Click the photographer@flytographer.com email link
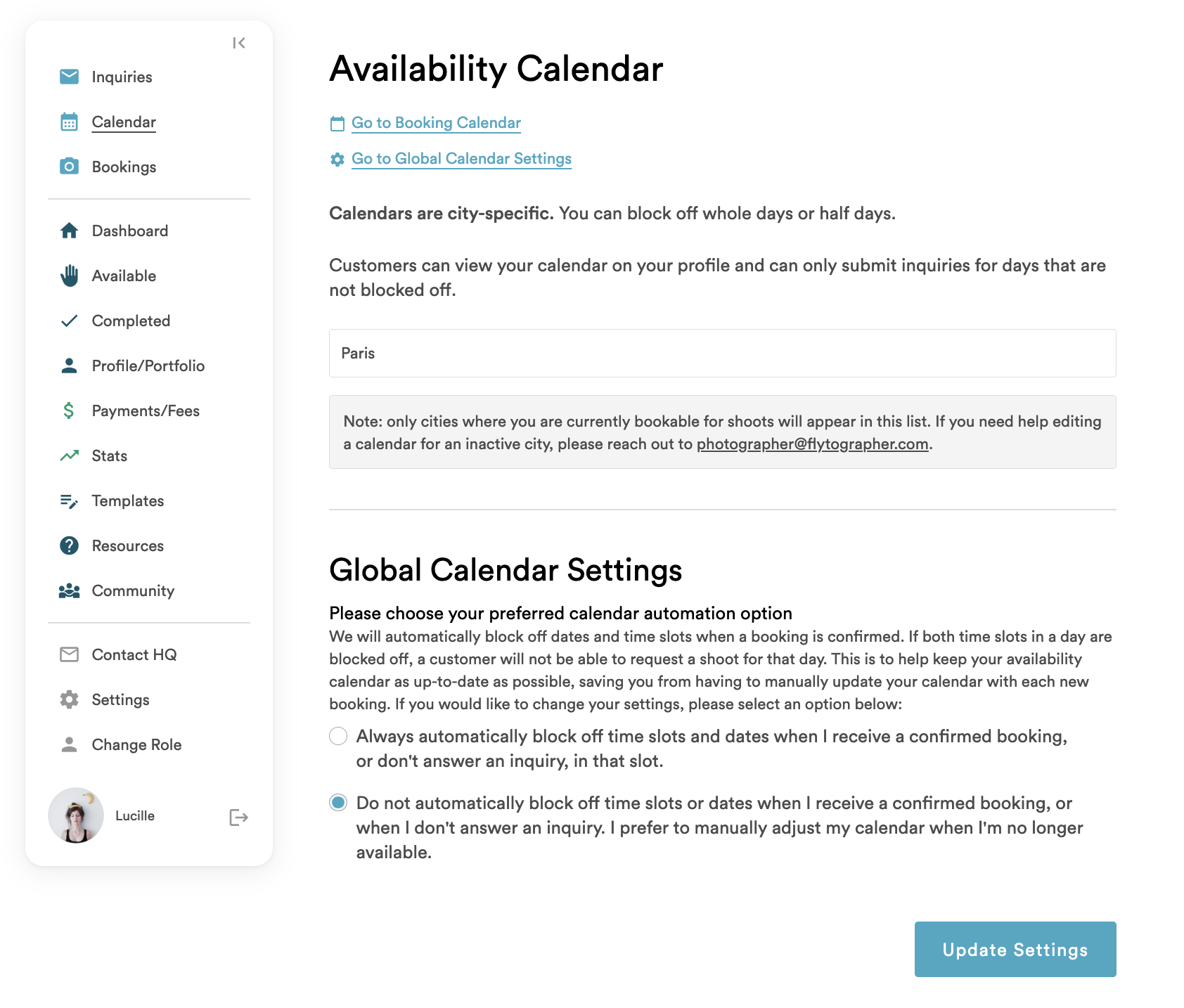This screenshot has width=1184, height=1008. click(812, 444)
